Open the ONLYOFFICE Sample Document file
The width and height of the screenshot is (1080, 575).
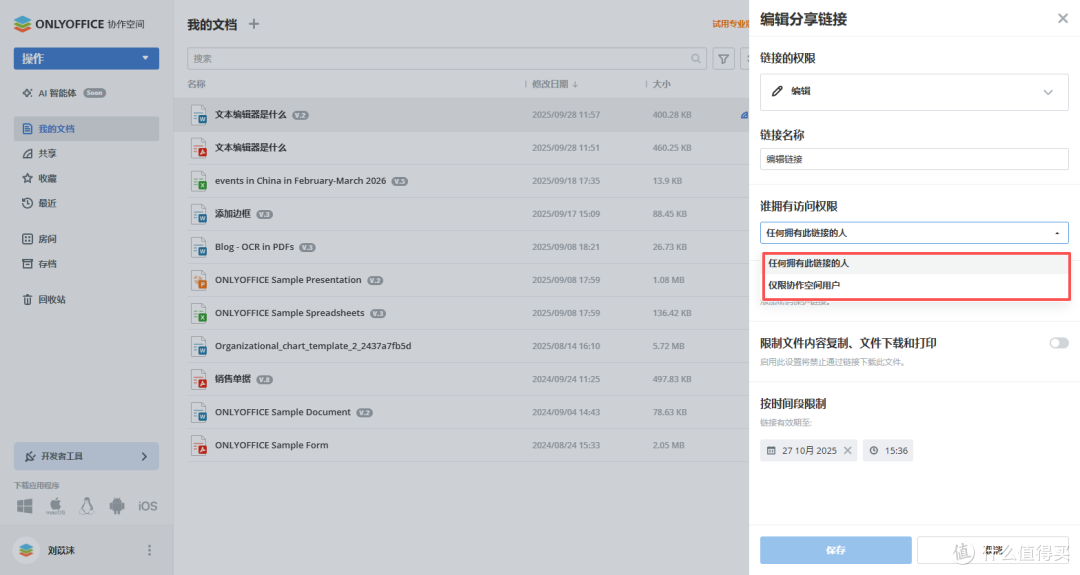point(282,412)
